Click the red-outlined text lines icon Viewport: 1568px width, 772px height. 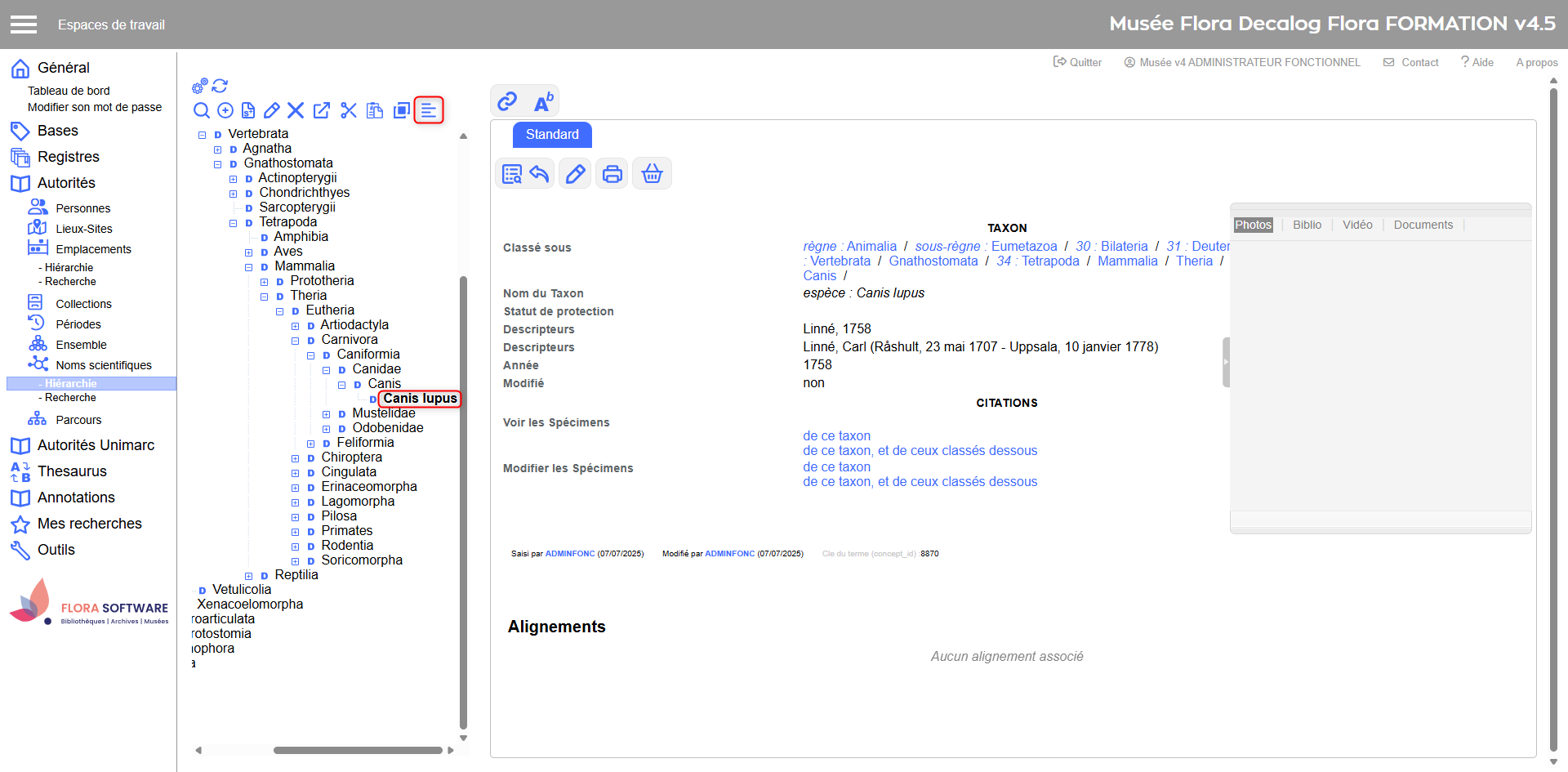(x=429, y=110)
